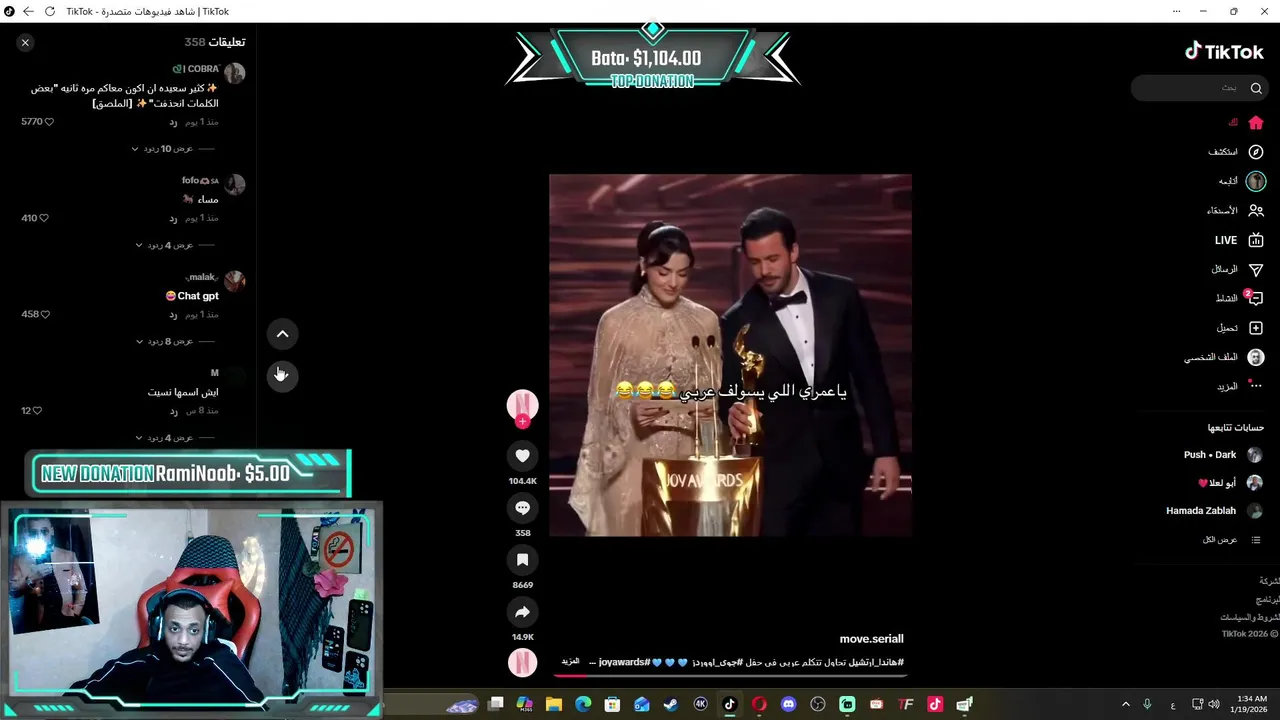Open Opera browser on the taskbar

click(x=759, y=705)
